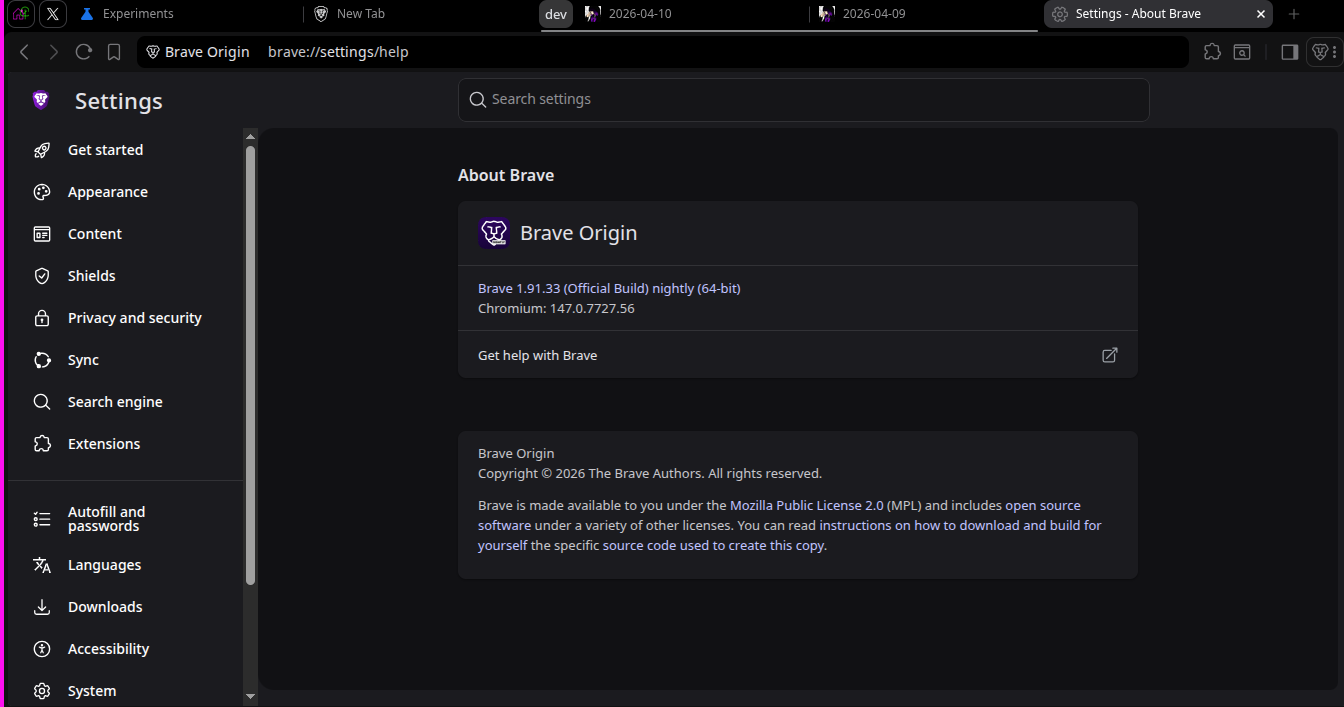Image resolution: width=1344 pixels, height=707 pixels.
Task: Click the open source software link
Action: [1043, 506]
